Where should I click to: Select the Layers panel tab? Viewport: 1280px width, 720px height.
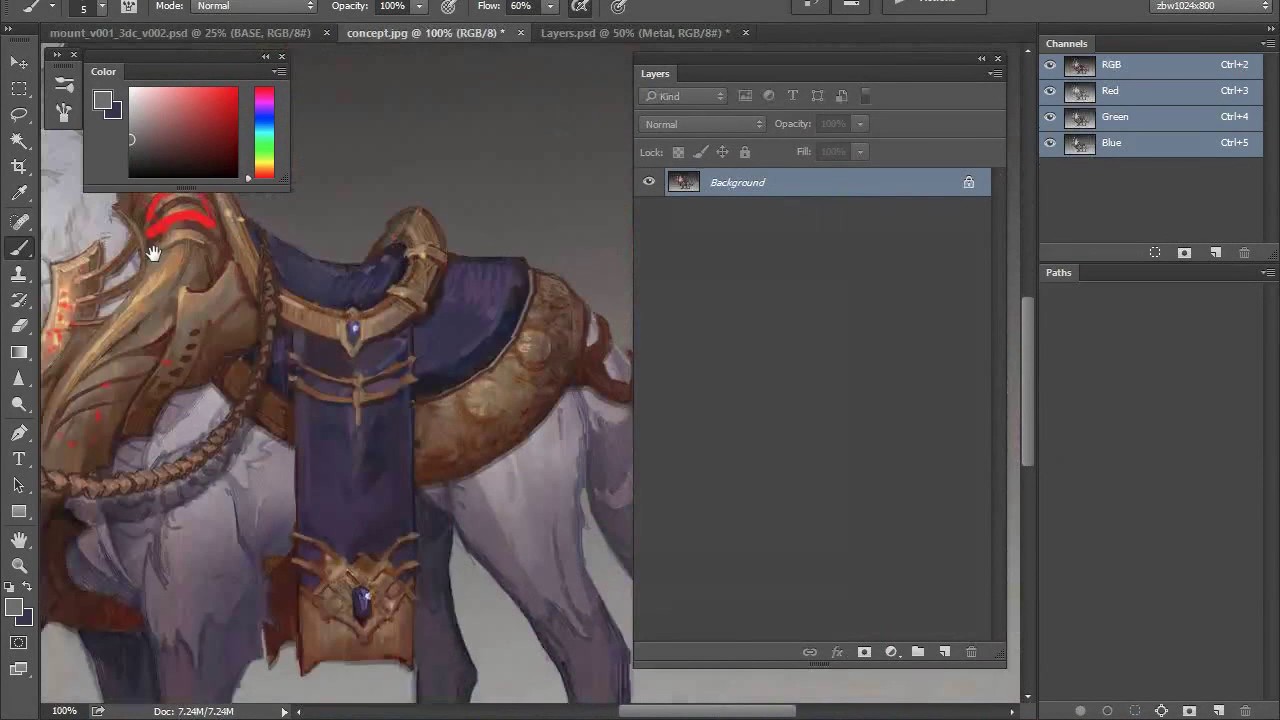coord(655,74)
